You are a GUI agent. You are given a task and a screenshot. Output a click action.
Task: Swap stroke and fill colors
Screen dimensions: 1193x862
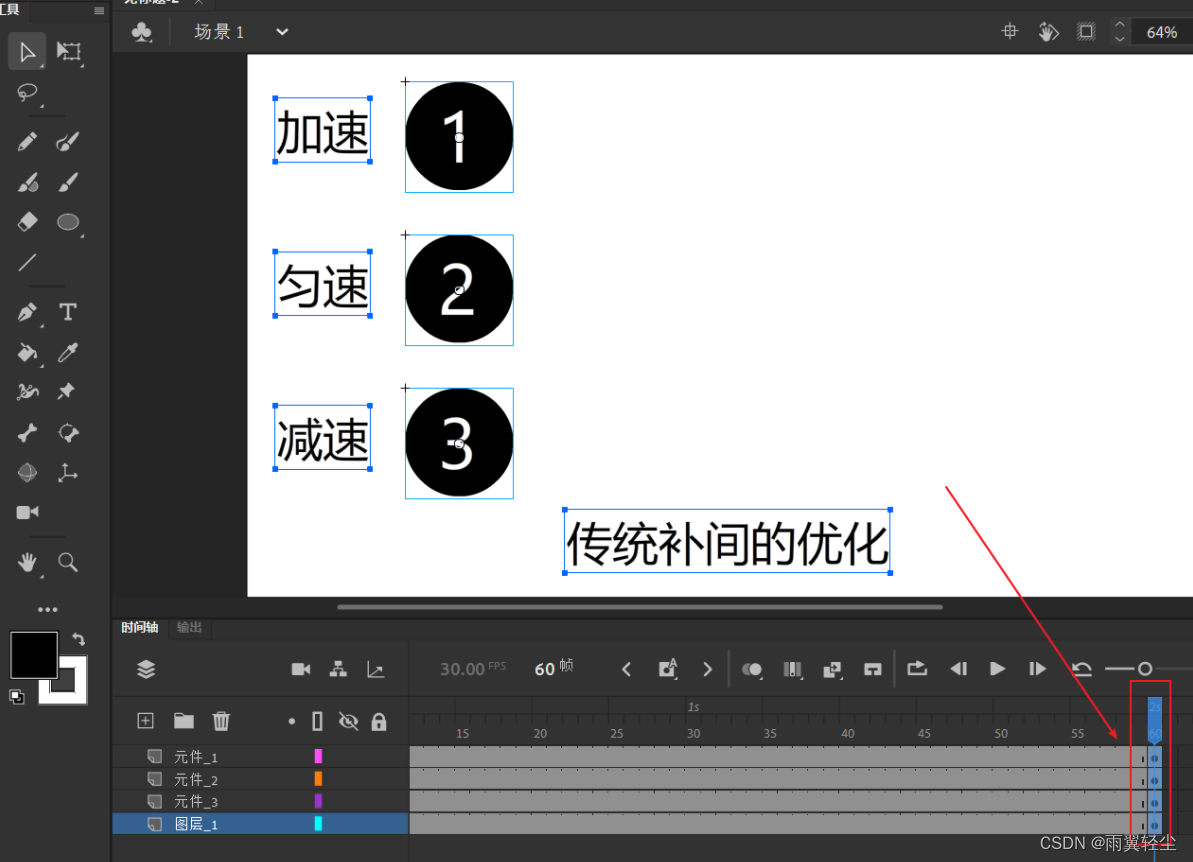click(x=78, y=639)
